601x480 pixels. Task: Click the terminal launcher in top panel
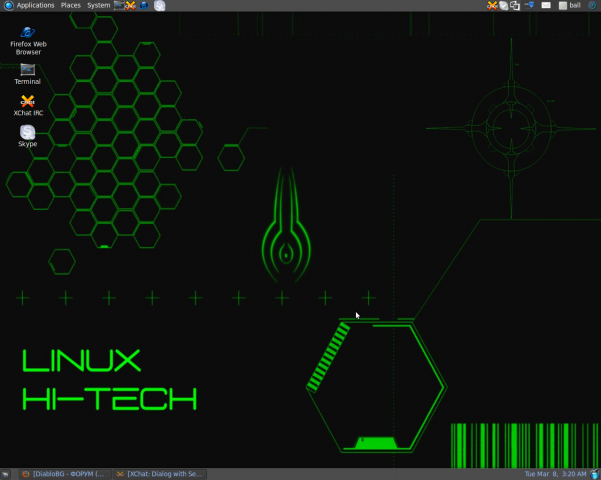[x=118, y=5]
